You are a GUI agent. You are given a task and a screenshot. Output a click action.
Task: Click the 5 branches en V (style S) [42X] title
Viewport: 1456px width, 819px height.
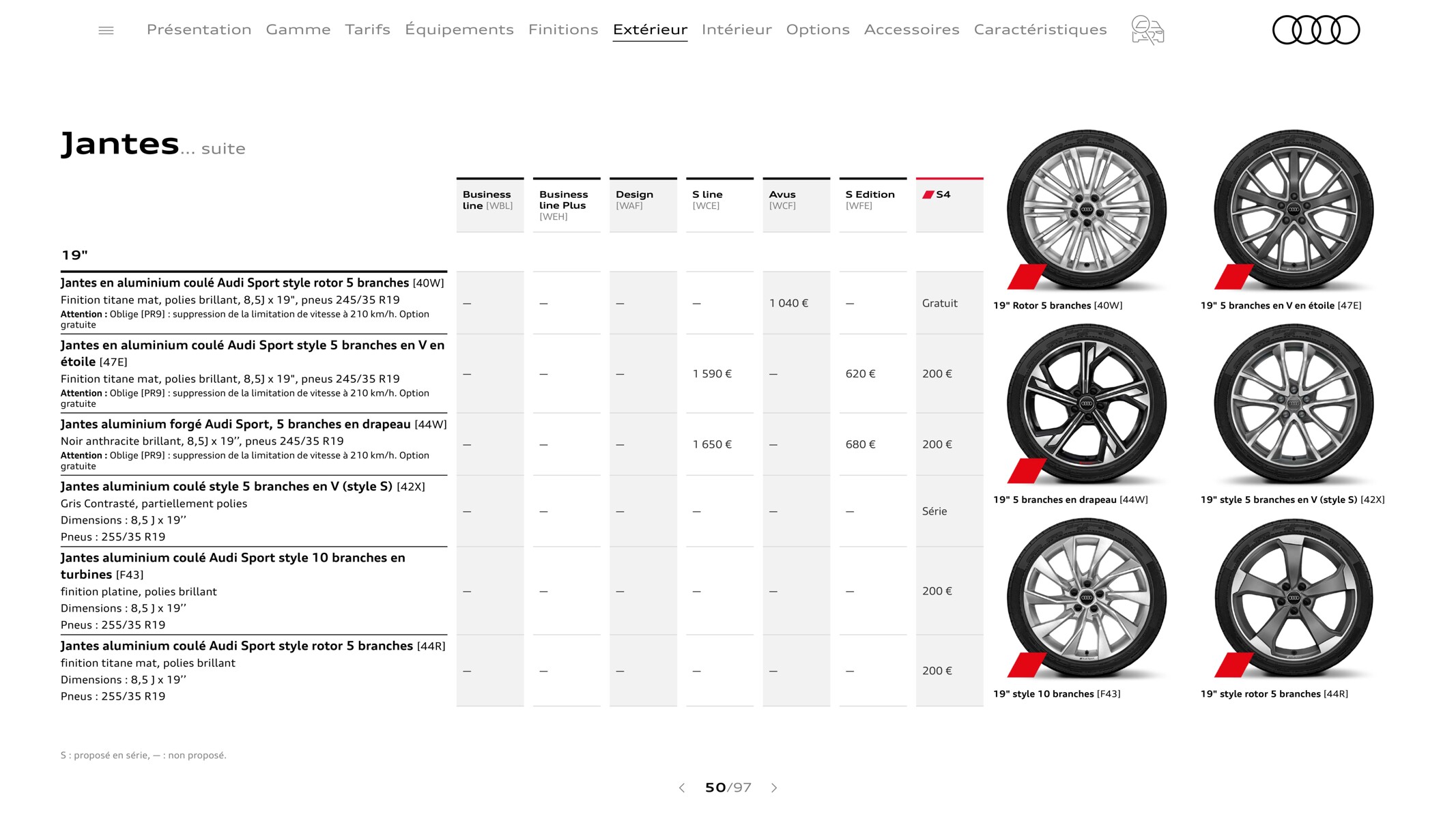pos(242,486)
